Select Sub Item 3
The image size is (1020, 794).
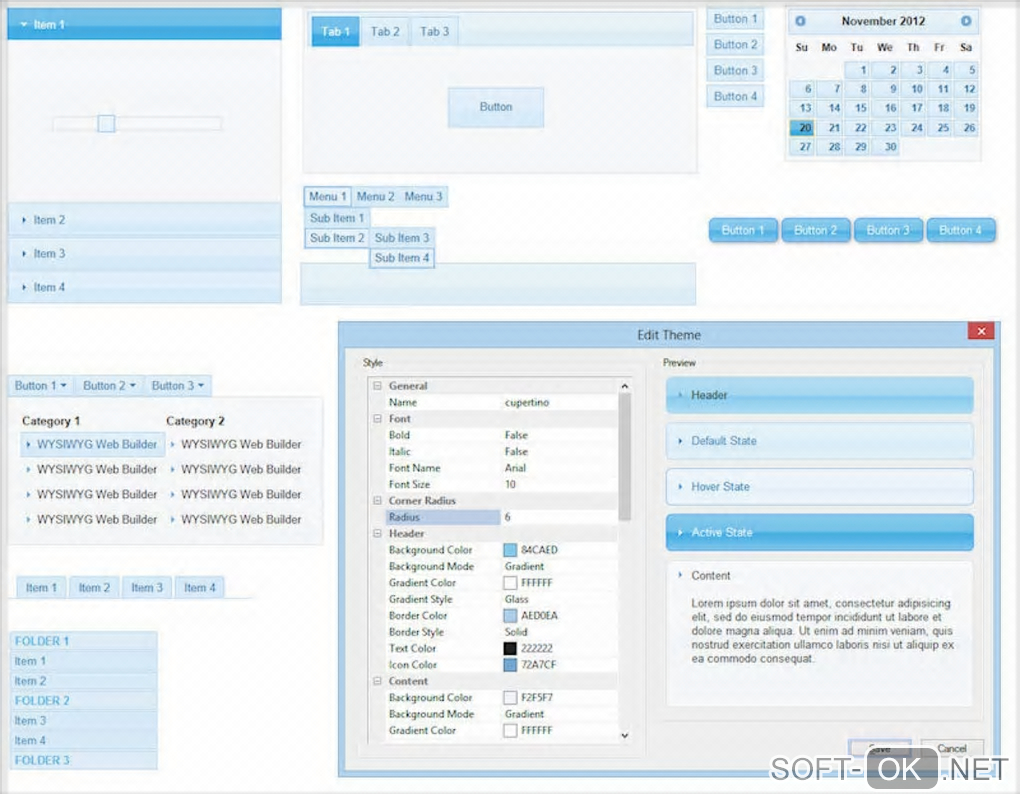point(402,238)
